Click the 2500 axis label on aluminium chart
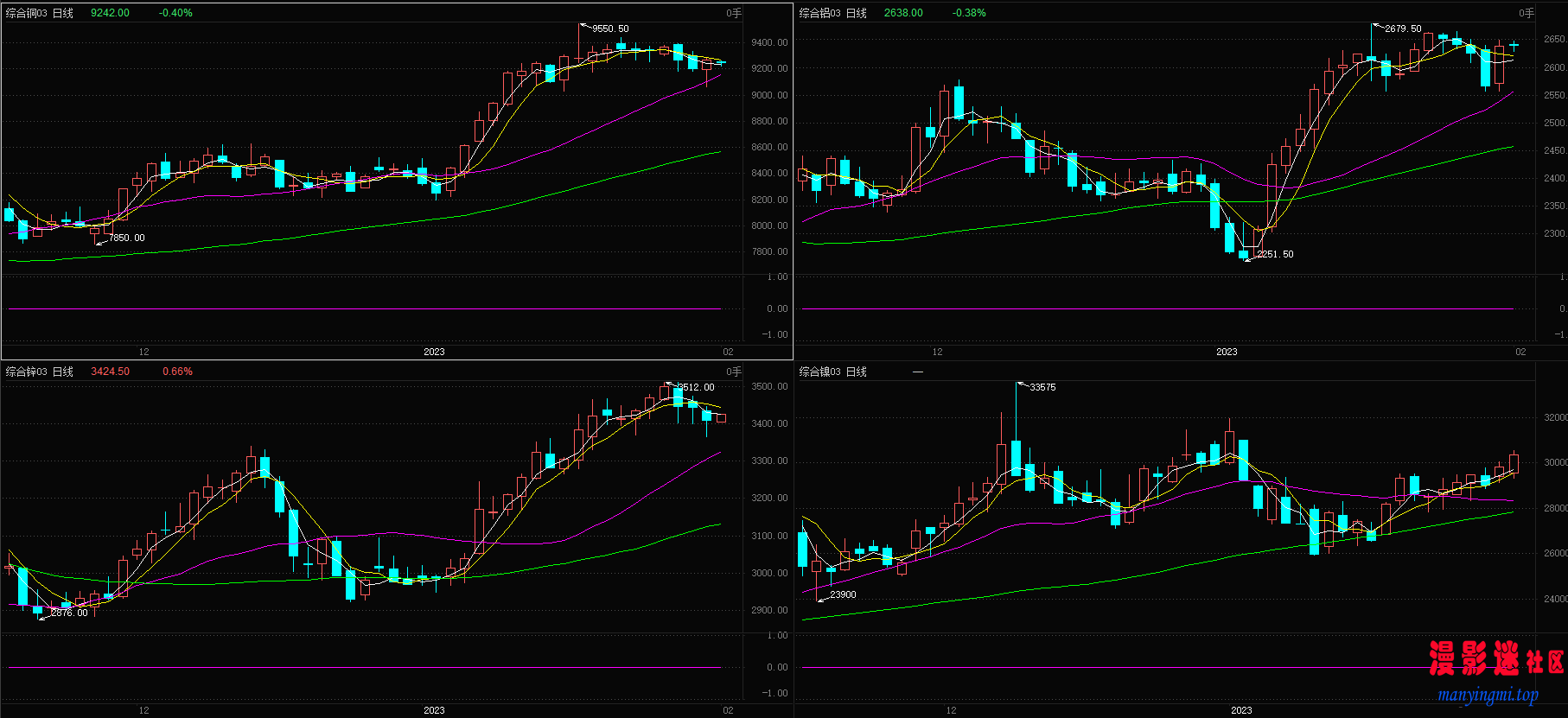Image resolution: width=1568 pixels, height=718 pixels. [1554, 123]
